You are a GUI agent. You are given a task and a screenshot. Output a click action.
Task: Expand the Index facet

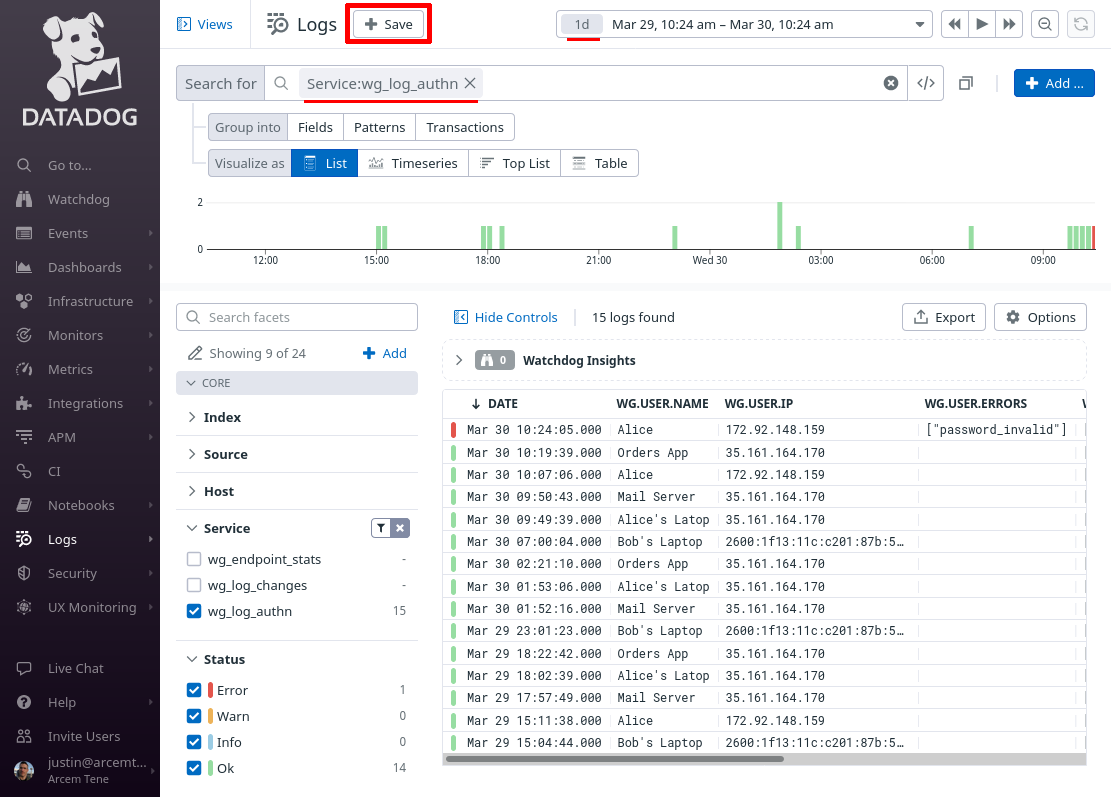pyautogui.click(x=192, y=417)
